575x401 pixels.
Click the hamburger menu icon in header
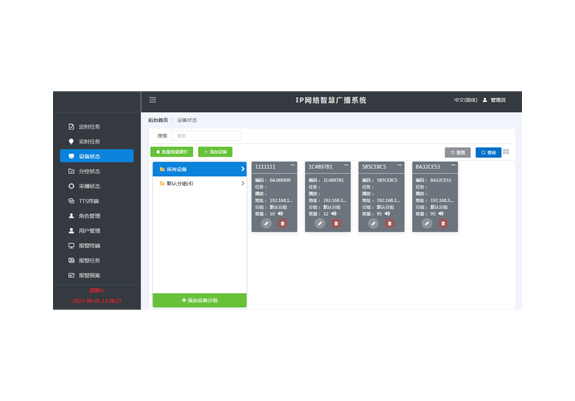(153, 100)
